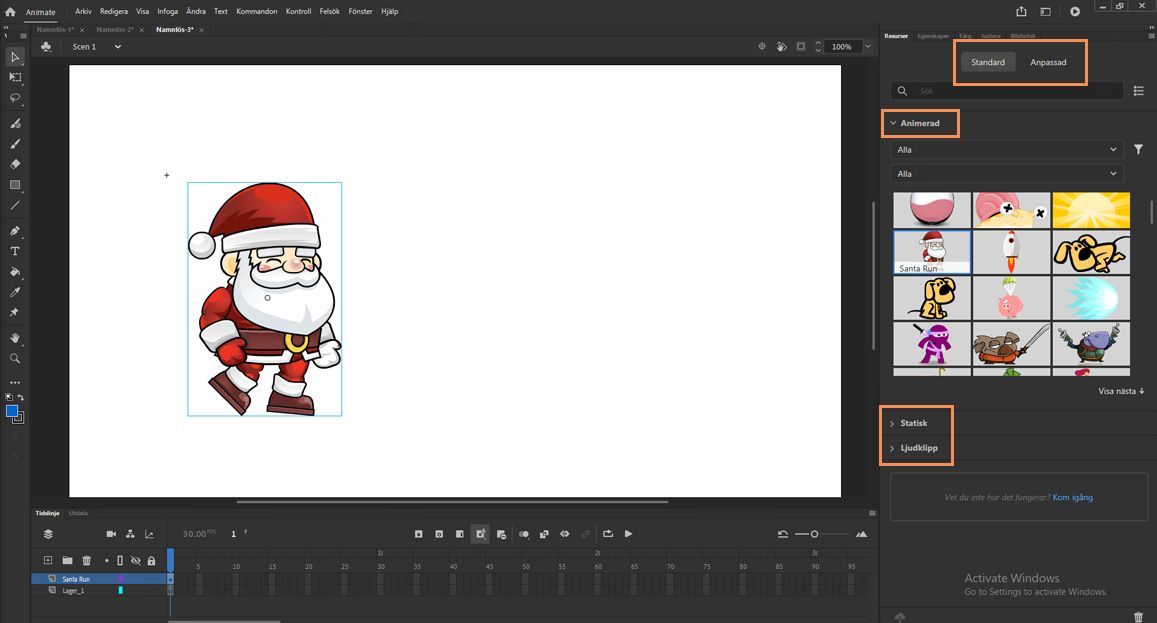
Task: Click the share/publish icon at top right
Action: pyautogui.click(x=1021, y=11)
